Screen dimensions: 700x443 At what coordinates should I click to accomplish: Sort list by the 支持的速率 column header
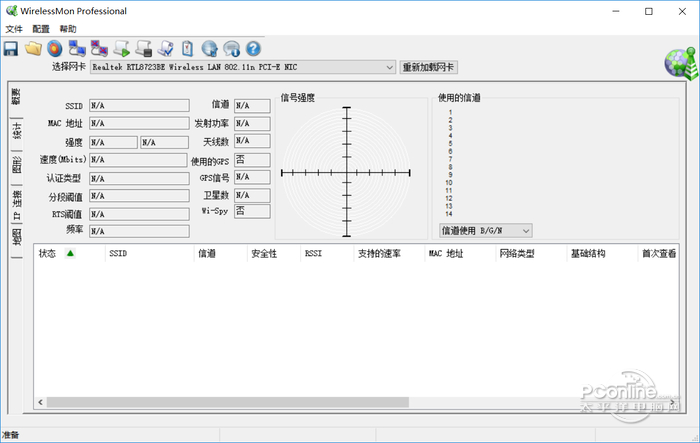coord(389,254)
